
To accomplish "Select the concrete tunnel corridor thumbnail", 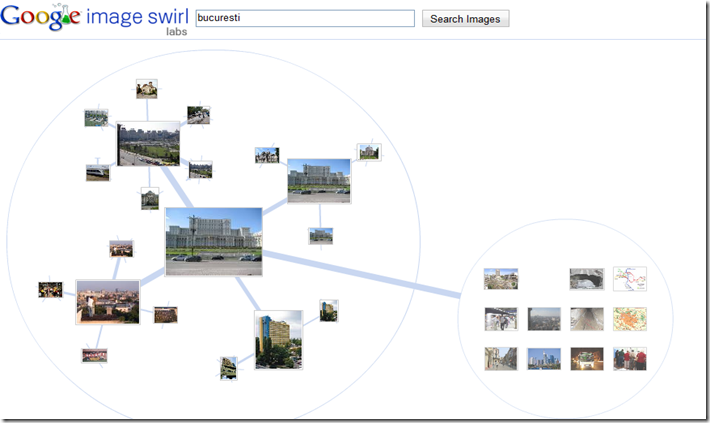I will click(x=587, y=319).
